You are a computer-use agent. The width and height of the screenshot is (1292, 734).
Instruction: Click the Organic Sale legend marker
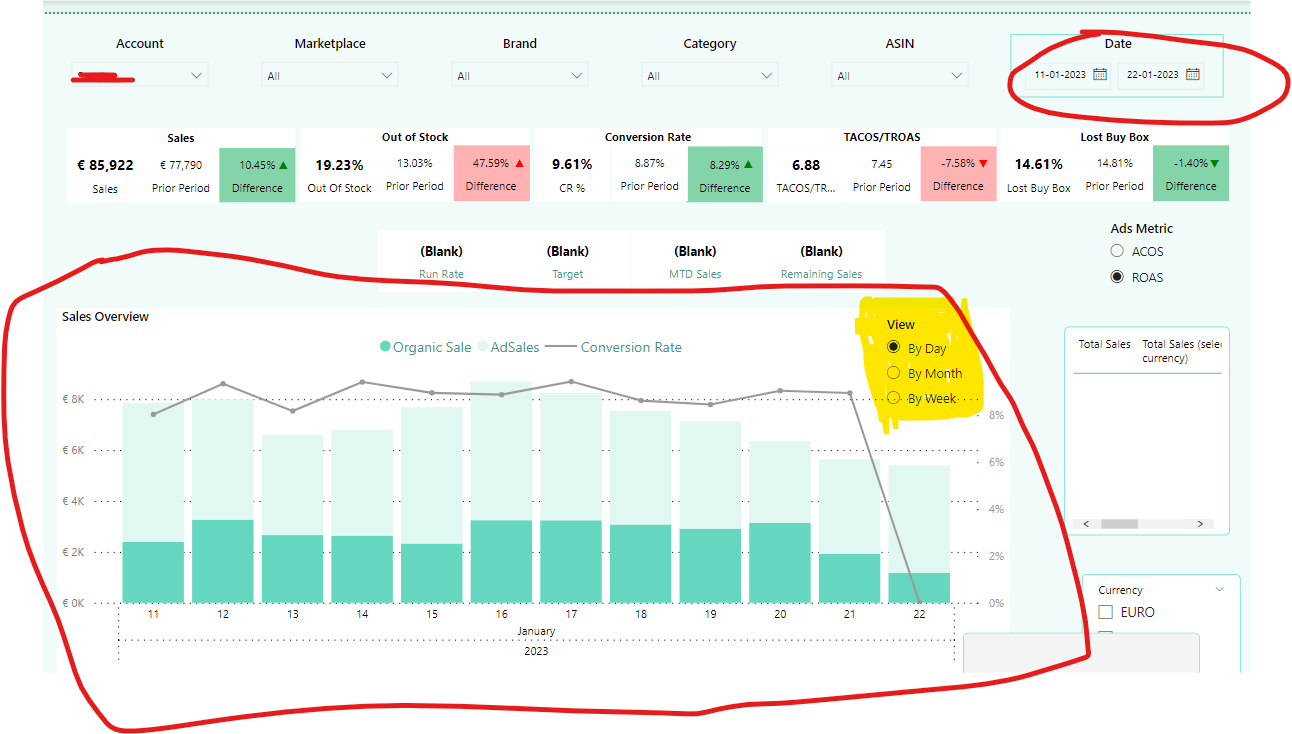coord(385,347)
